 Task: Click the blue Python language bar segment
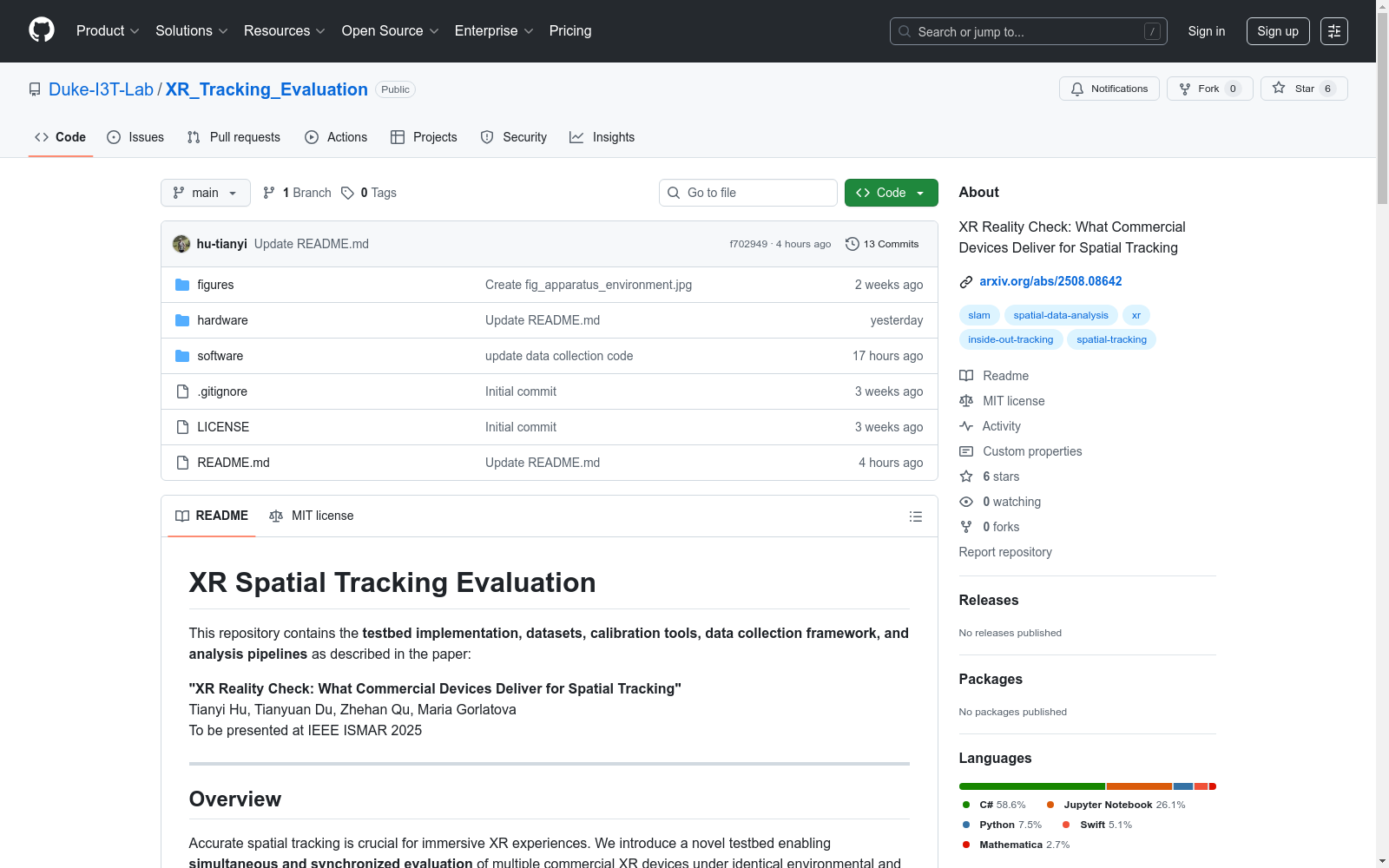[x=1183, y=786]
